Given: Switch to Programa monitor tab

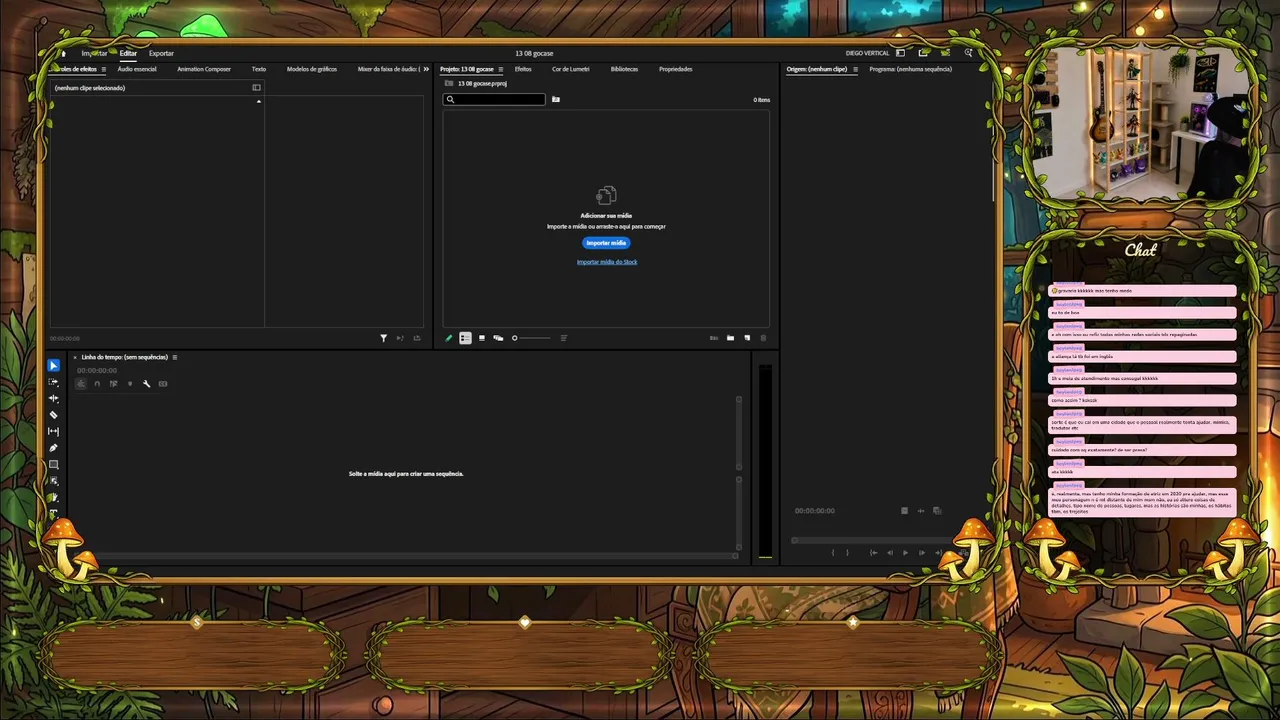Looking at the screenshot, I should (x=910, y=69).
